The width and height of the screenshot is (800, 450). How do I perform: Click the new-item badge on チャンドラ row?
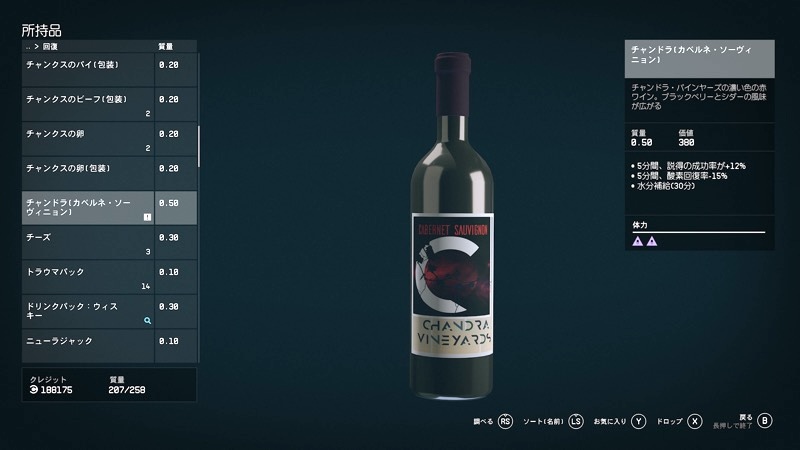click(x=147, y=217)
